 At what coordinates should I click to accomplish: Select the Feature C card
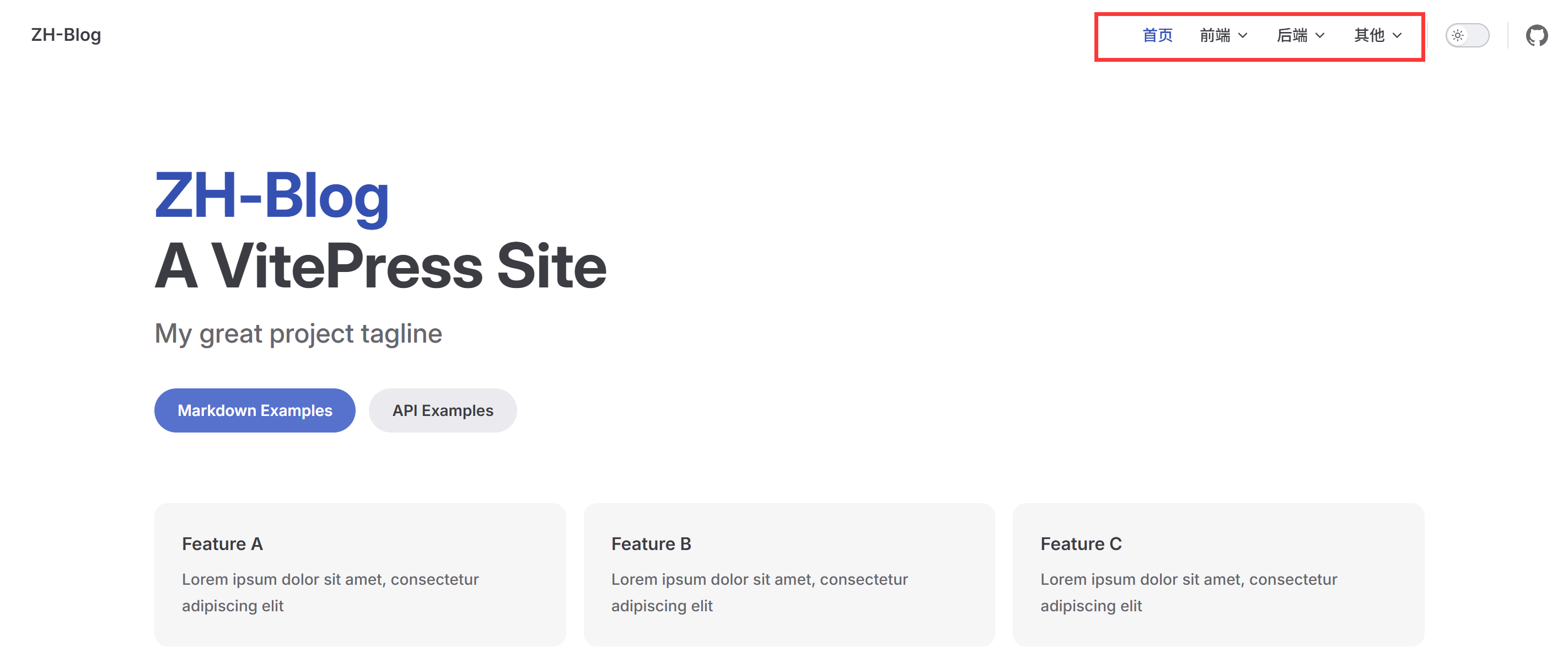click(1218, 574)
